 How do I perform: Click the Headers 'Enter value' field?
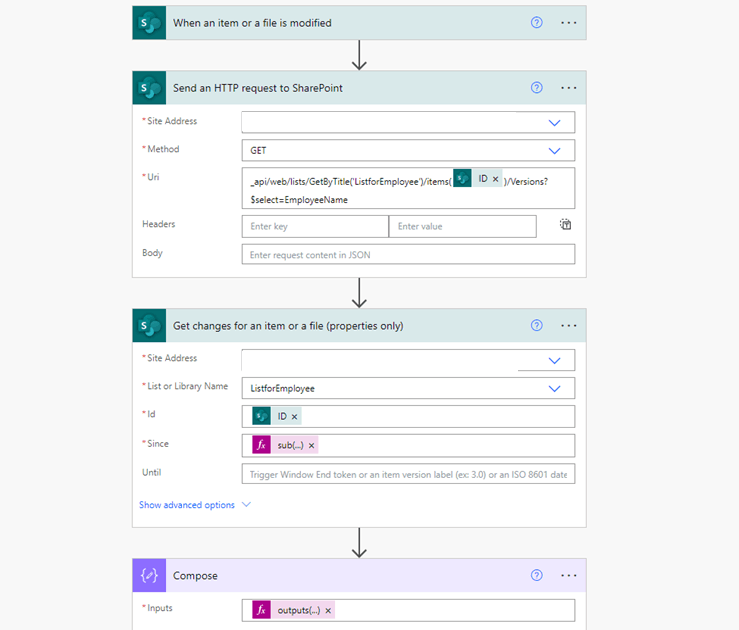(462, 227)
